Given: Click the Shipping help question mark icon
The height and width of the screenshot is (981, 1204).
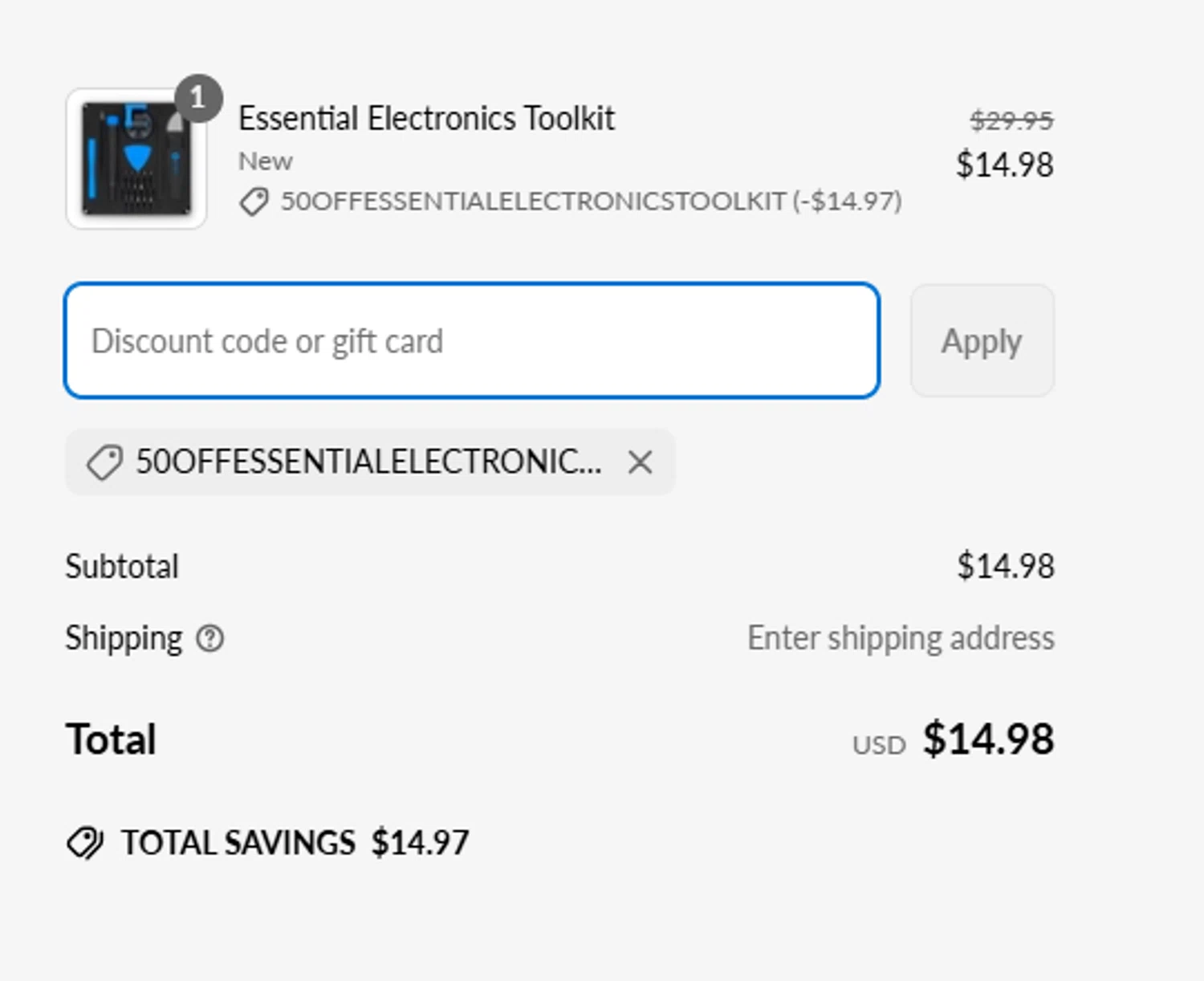Looking at the screenshot, I should [x=210, y=639].
